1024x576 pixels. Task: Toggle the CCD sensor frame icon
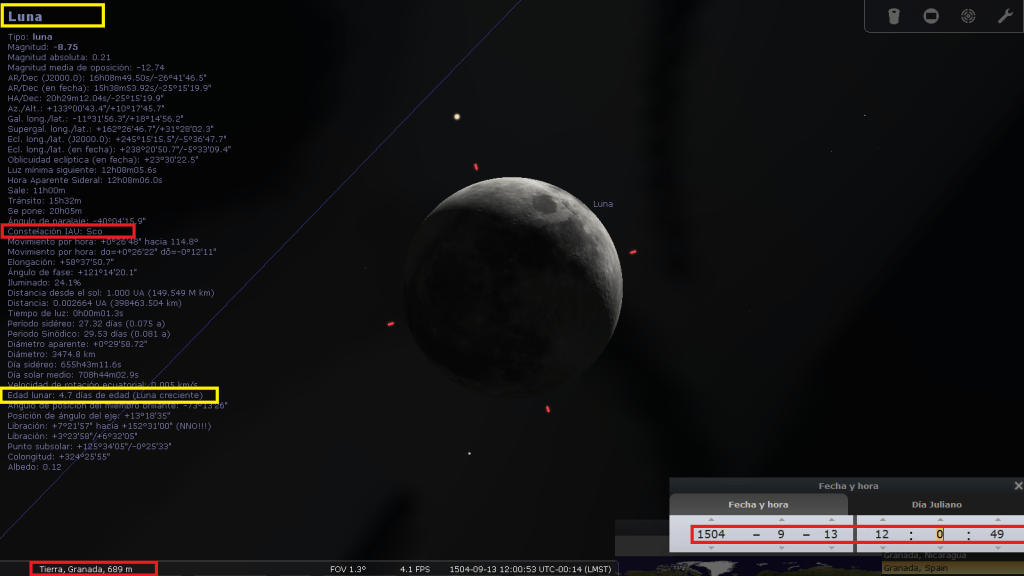pos(931,16)
